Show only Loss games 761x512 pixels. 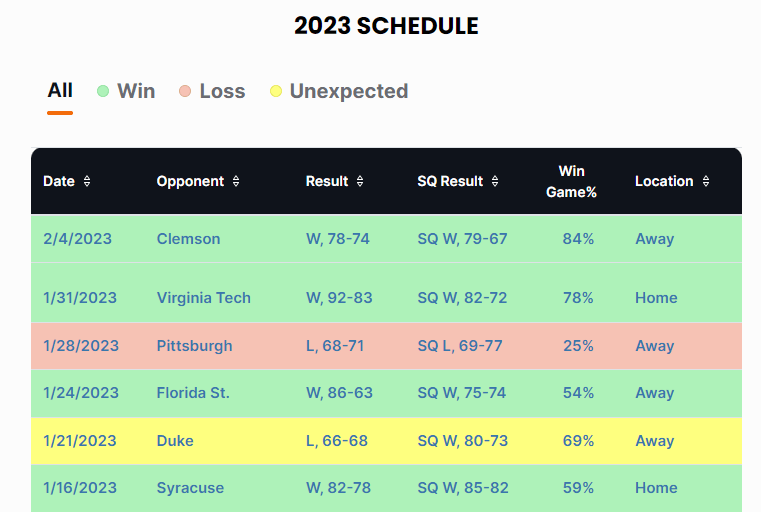coord(222,91)
